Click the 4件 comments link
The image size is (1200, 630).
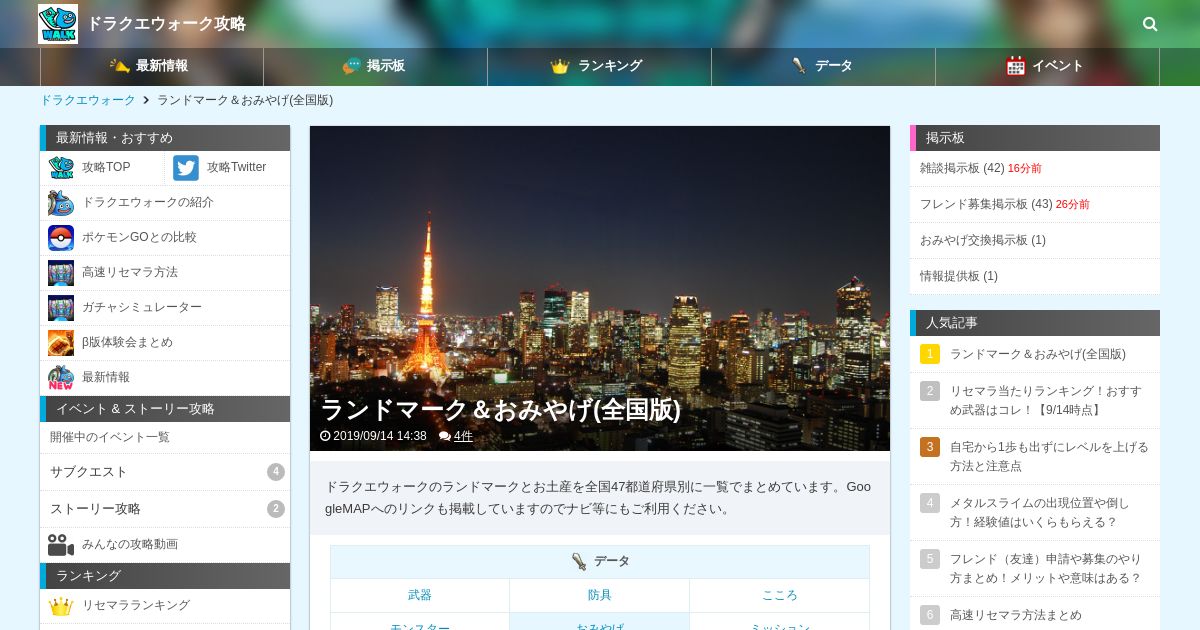coord(463,436)
